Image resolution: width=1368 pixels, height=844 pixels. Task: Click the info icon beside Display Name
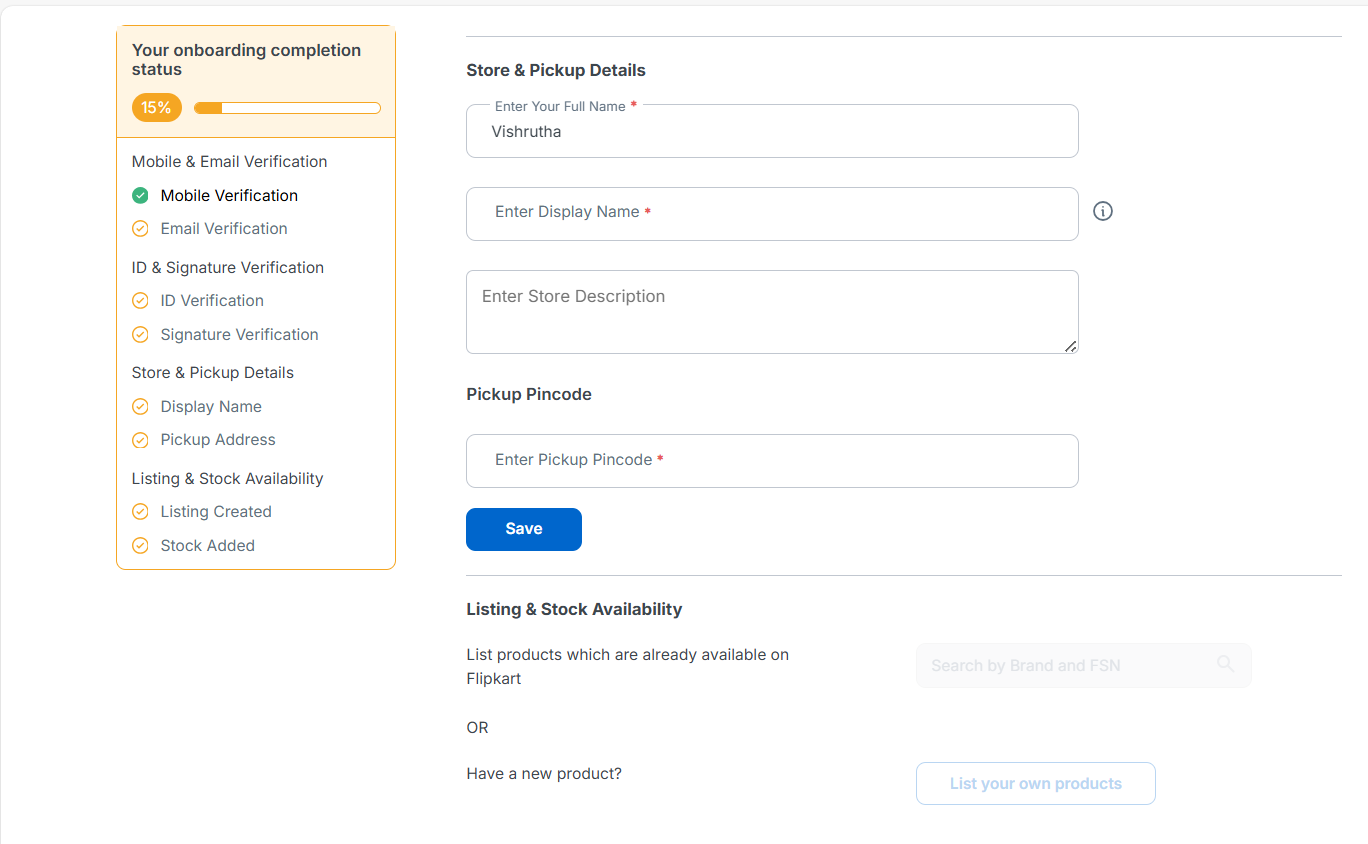[1103, 211]
